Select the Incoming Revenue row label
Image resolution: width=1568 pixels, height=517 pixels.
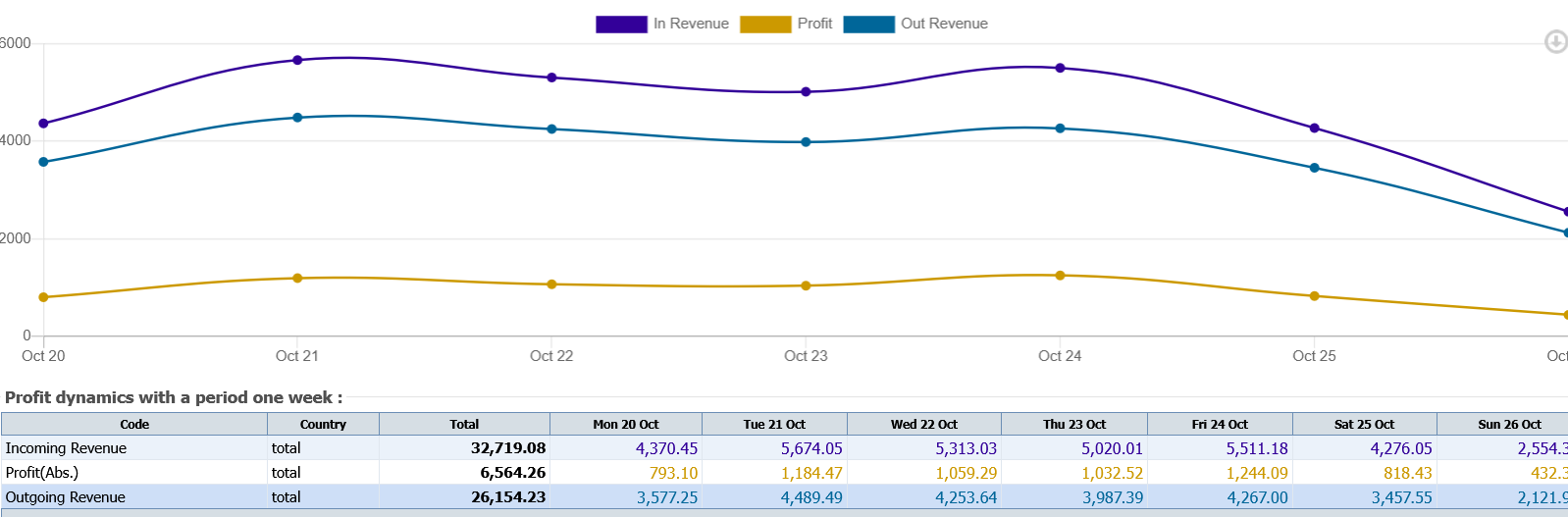[66, 448]
